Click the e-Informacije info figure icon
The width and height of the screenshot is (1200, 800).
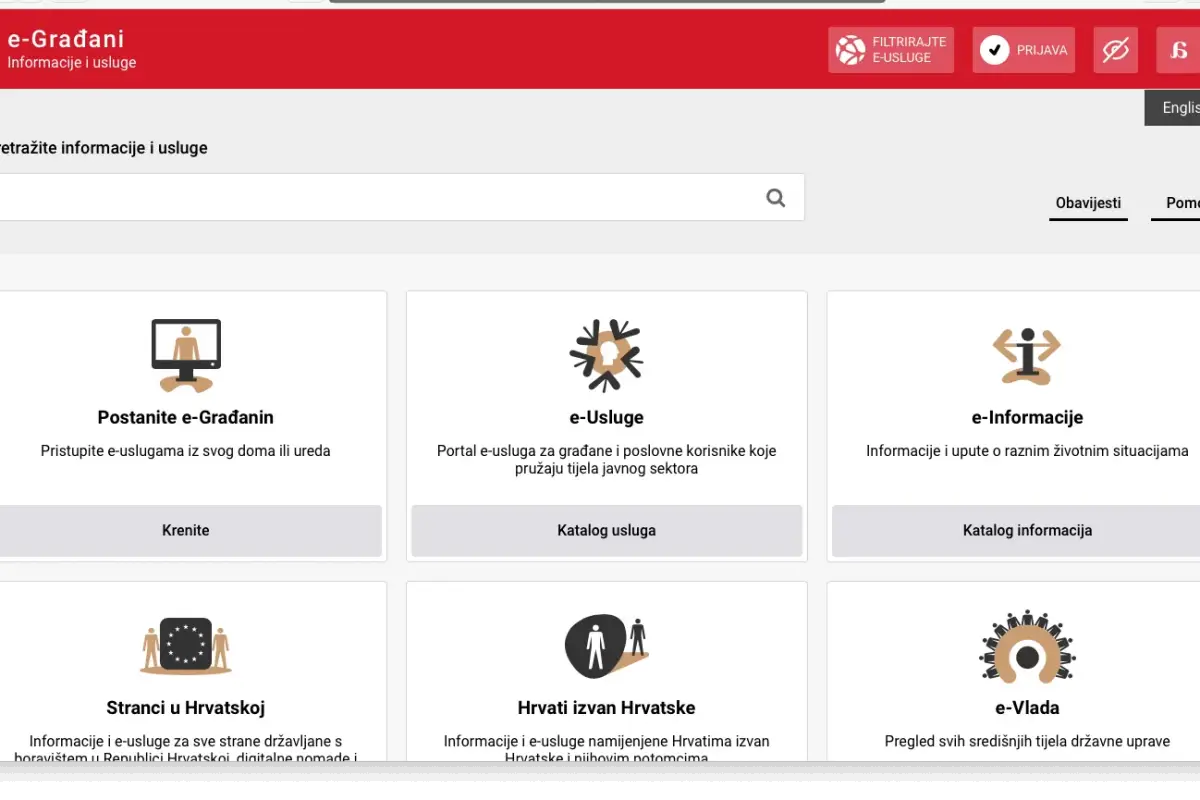[x=1027, y=356]
